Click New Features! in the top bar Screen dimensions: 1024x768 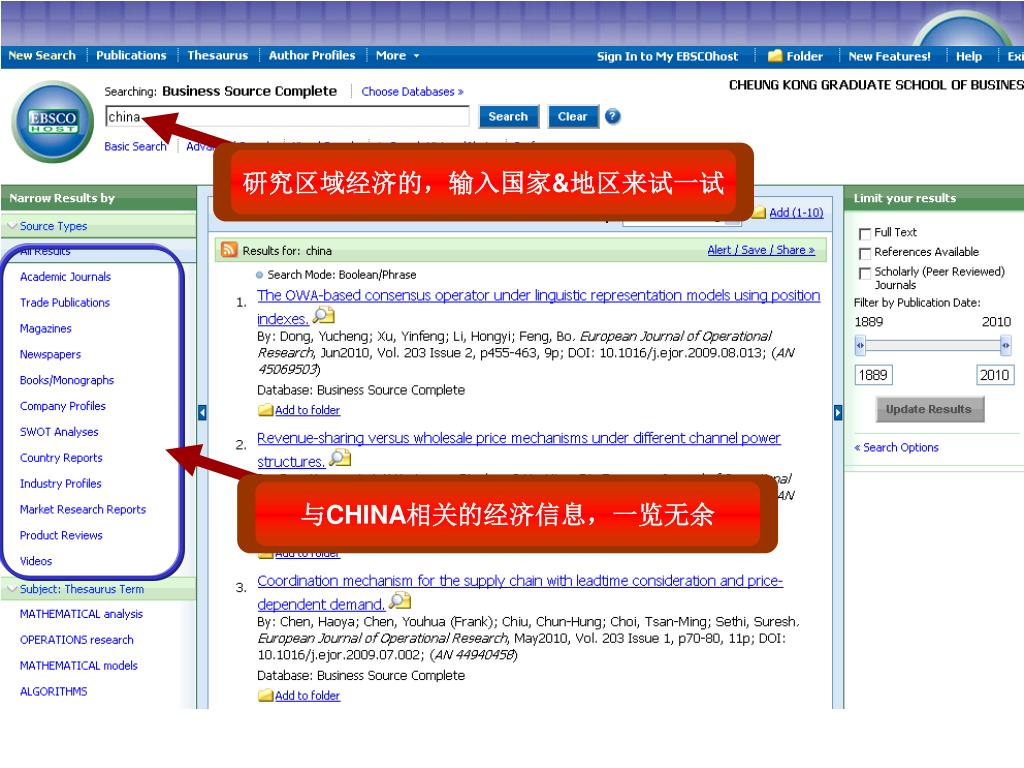click(889, 56)
